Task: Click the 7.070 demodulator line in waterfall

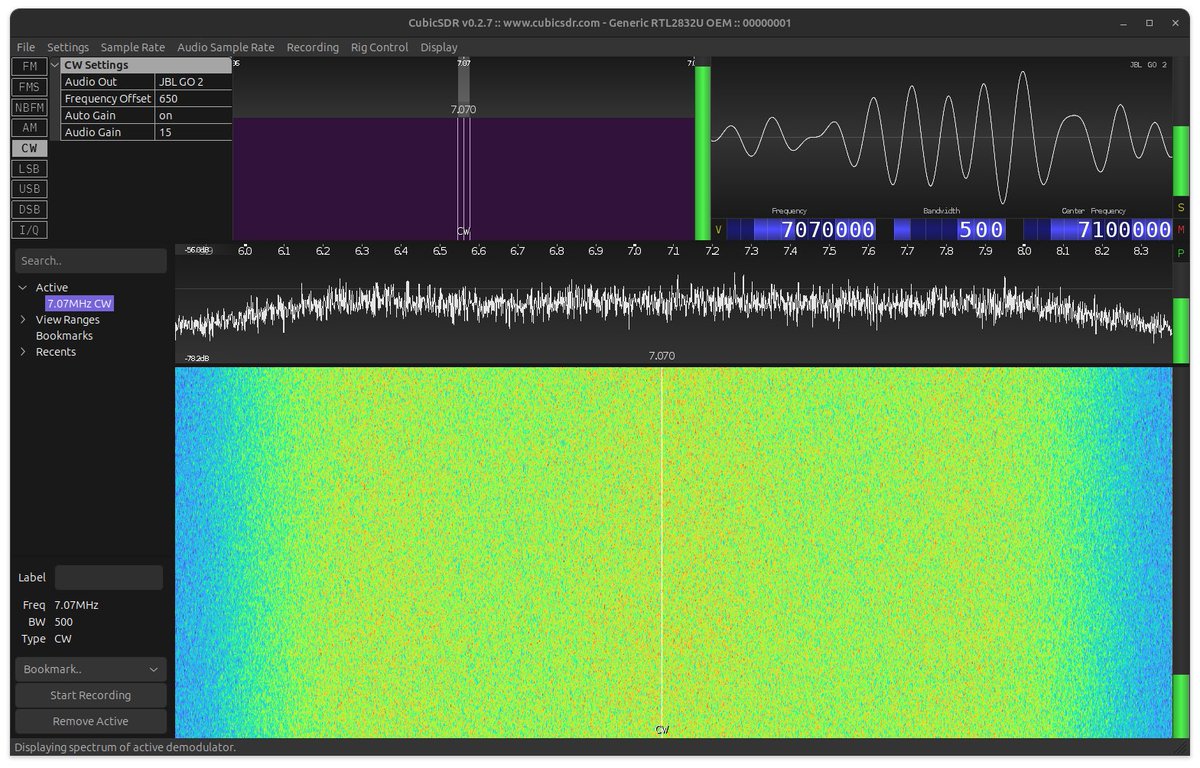Action: click(x=662, y=553)
